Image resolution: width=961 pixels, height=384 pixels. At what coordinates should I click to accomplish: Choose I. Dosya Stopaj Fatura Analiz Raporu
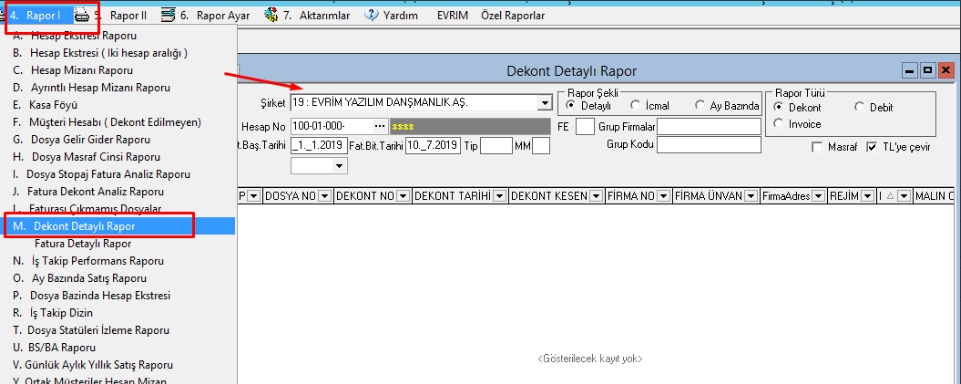coord(118,175)
